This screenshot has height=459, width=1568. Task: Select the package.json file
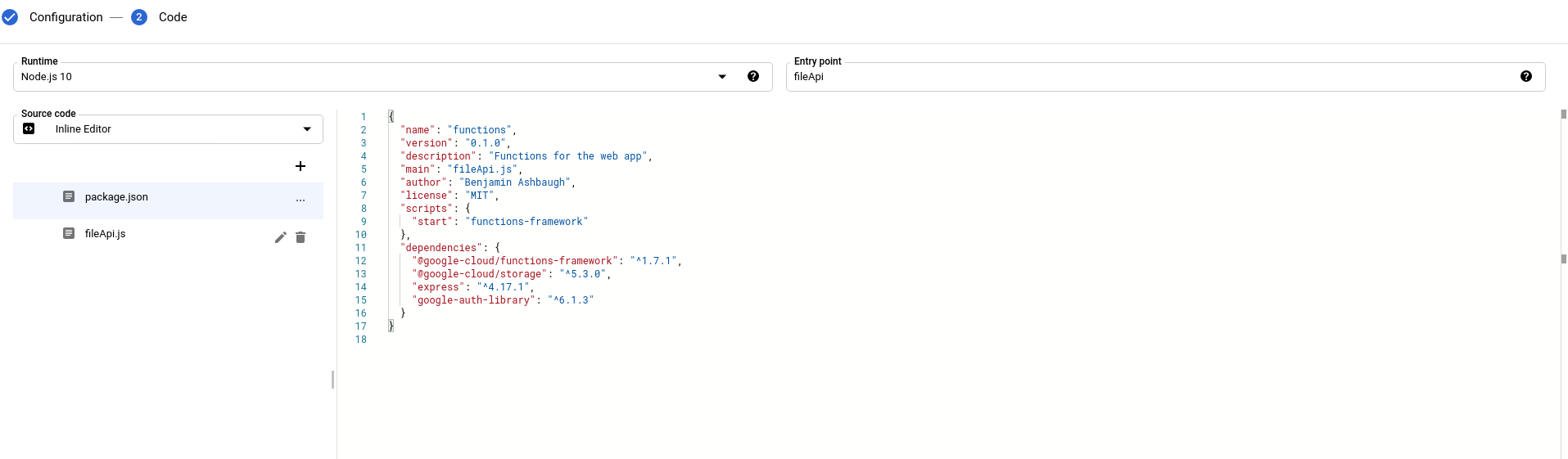click(x=116, y=197)
